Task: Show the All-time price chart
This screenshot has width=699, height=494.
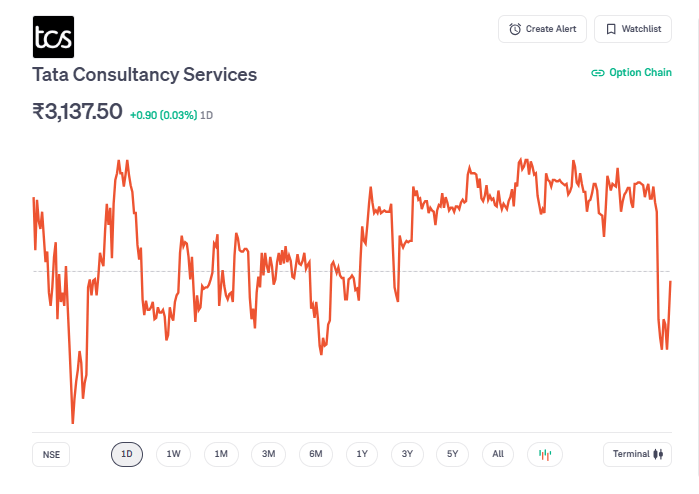Action: pos(498,454)
